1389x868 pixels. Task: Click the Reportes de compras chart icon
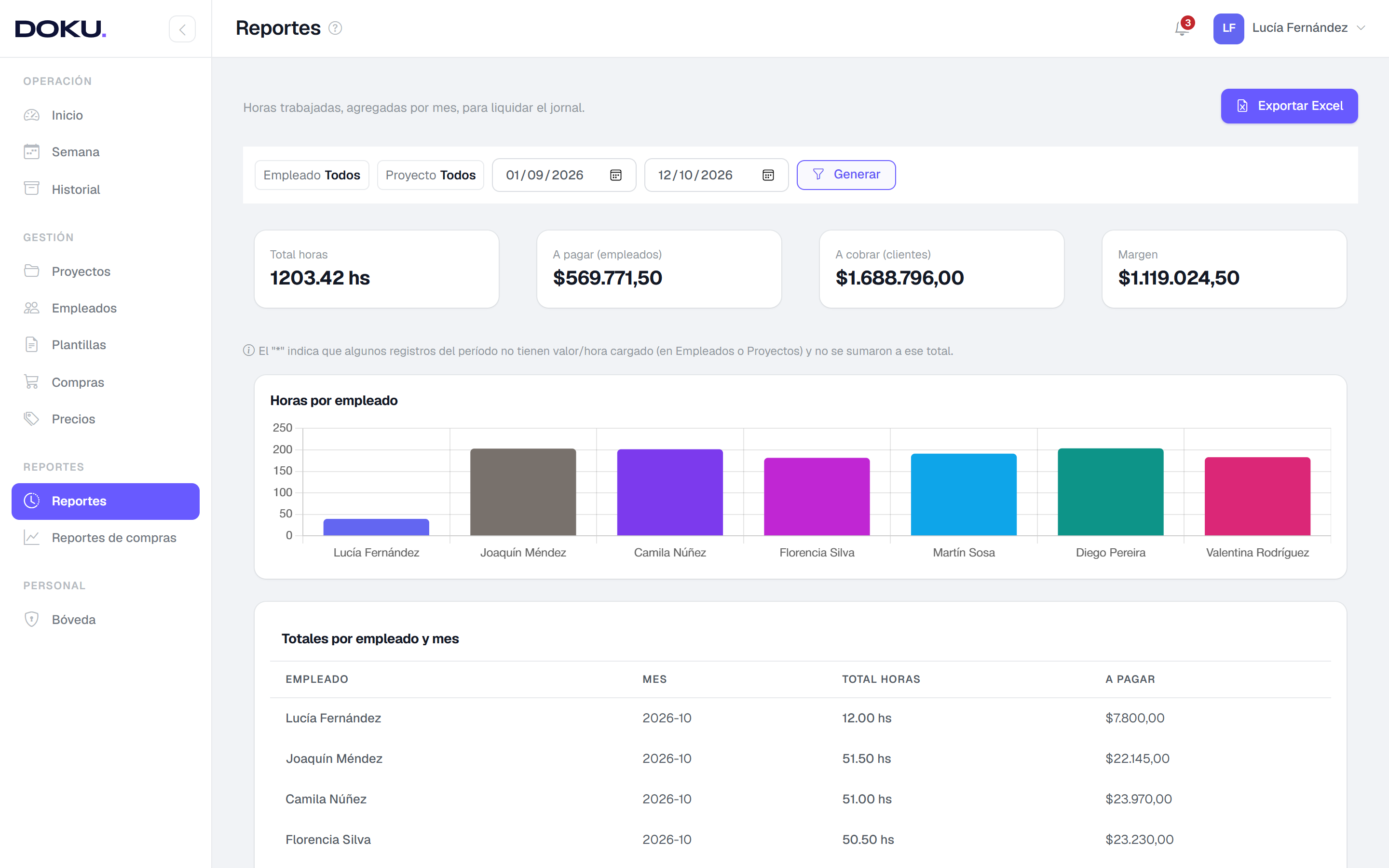point(31,537)
